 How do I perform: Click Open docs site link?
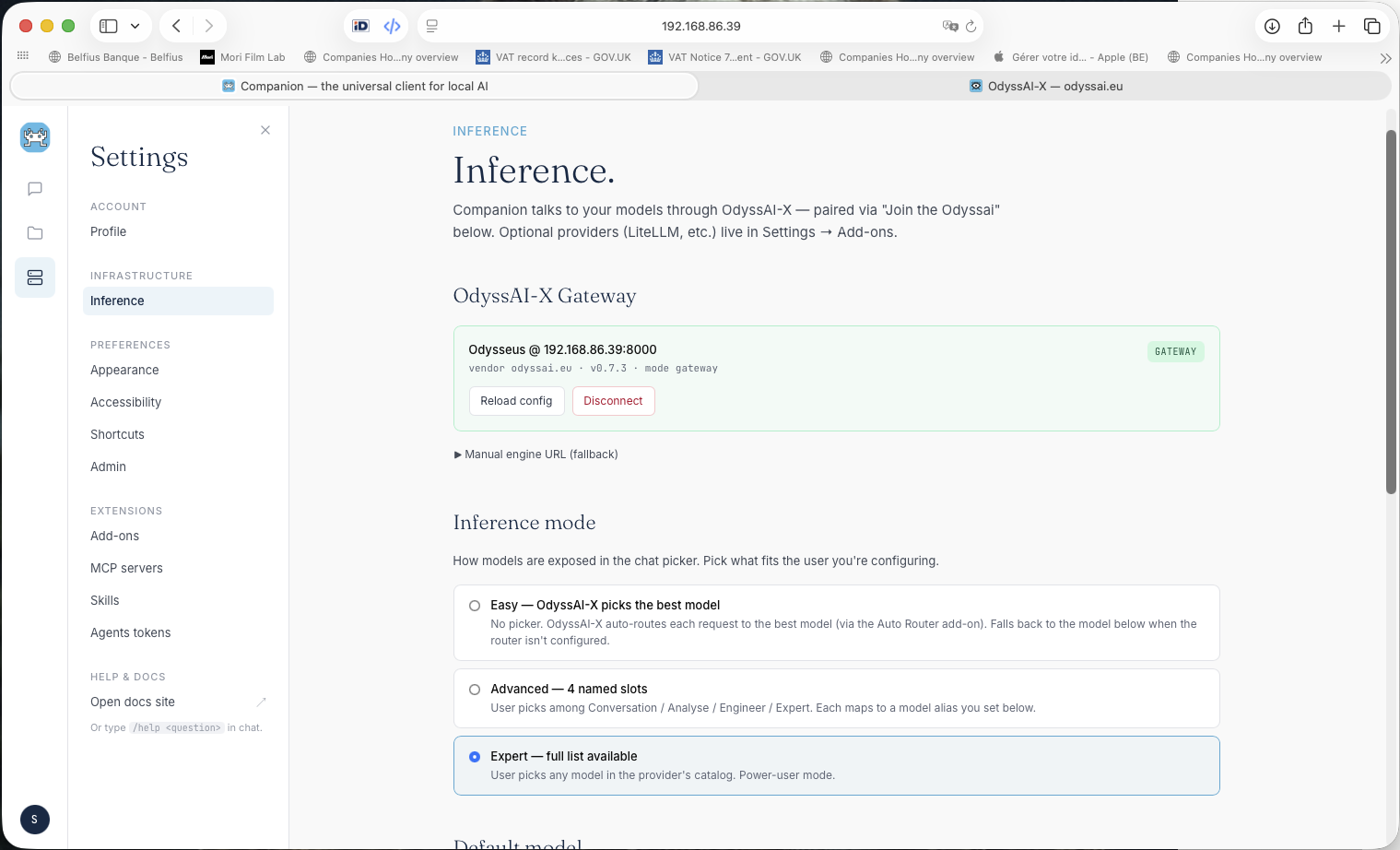133,702
